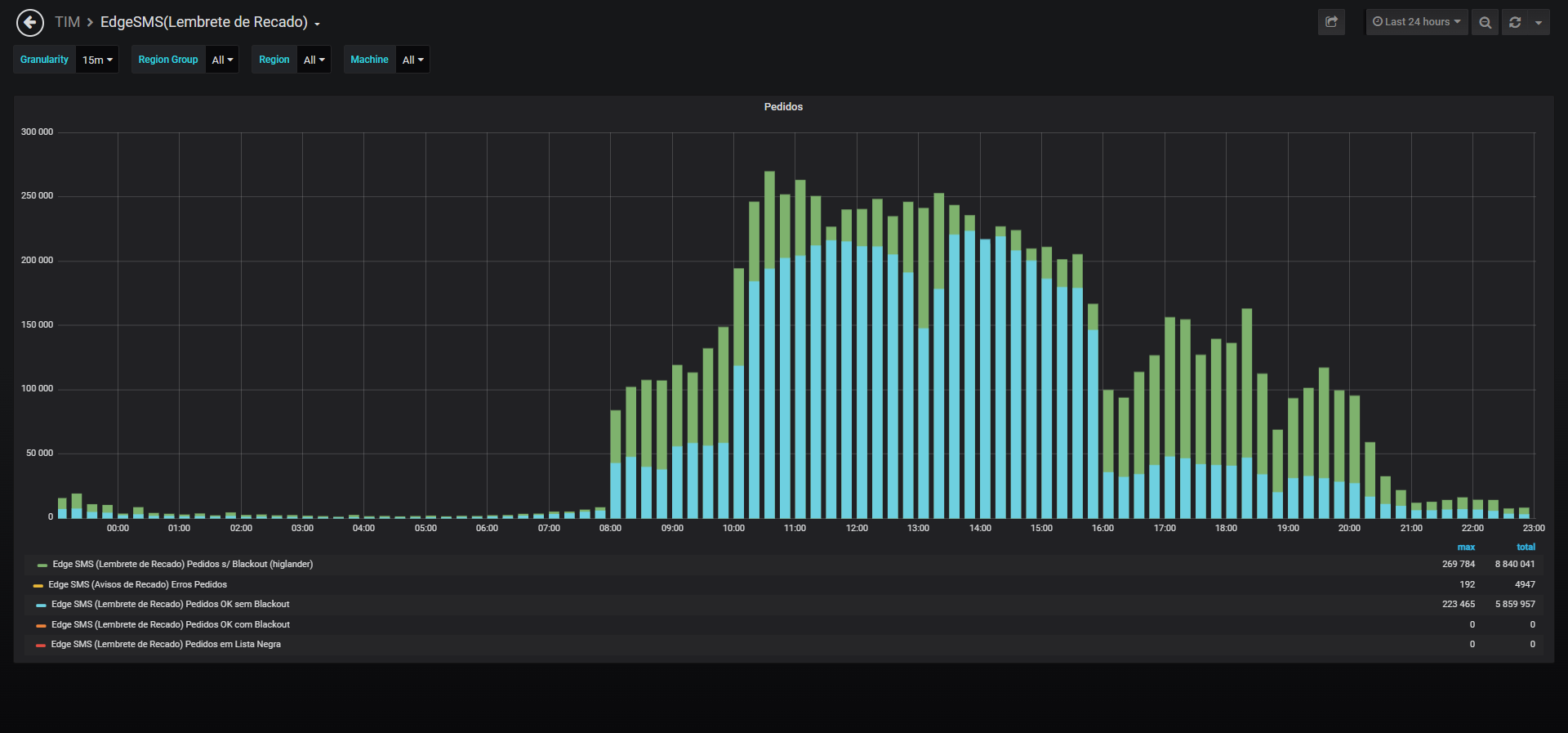Open the refresh interval dropdown caret
The height and width of the screenshot is (733, 1568).
1539,22
